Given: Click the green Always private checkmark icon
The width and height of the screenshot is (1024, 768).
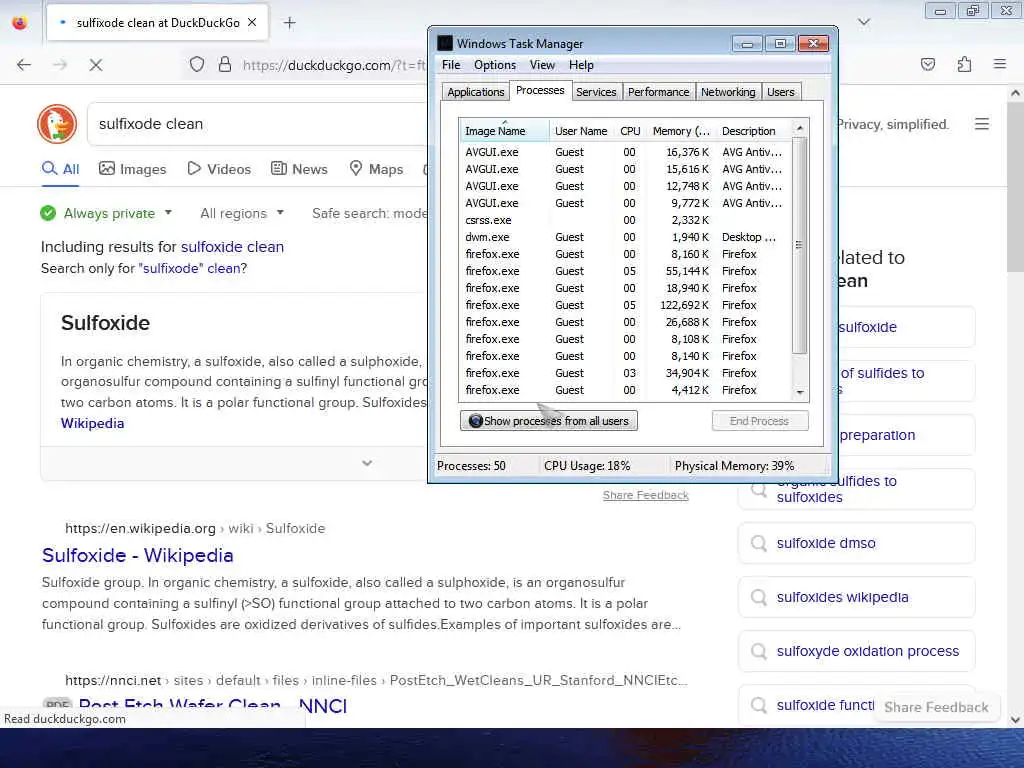Looking at the screenshot, I should (48, 213).
